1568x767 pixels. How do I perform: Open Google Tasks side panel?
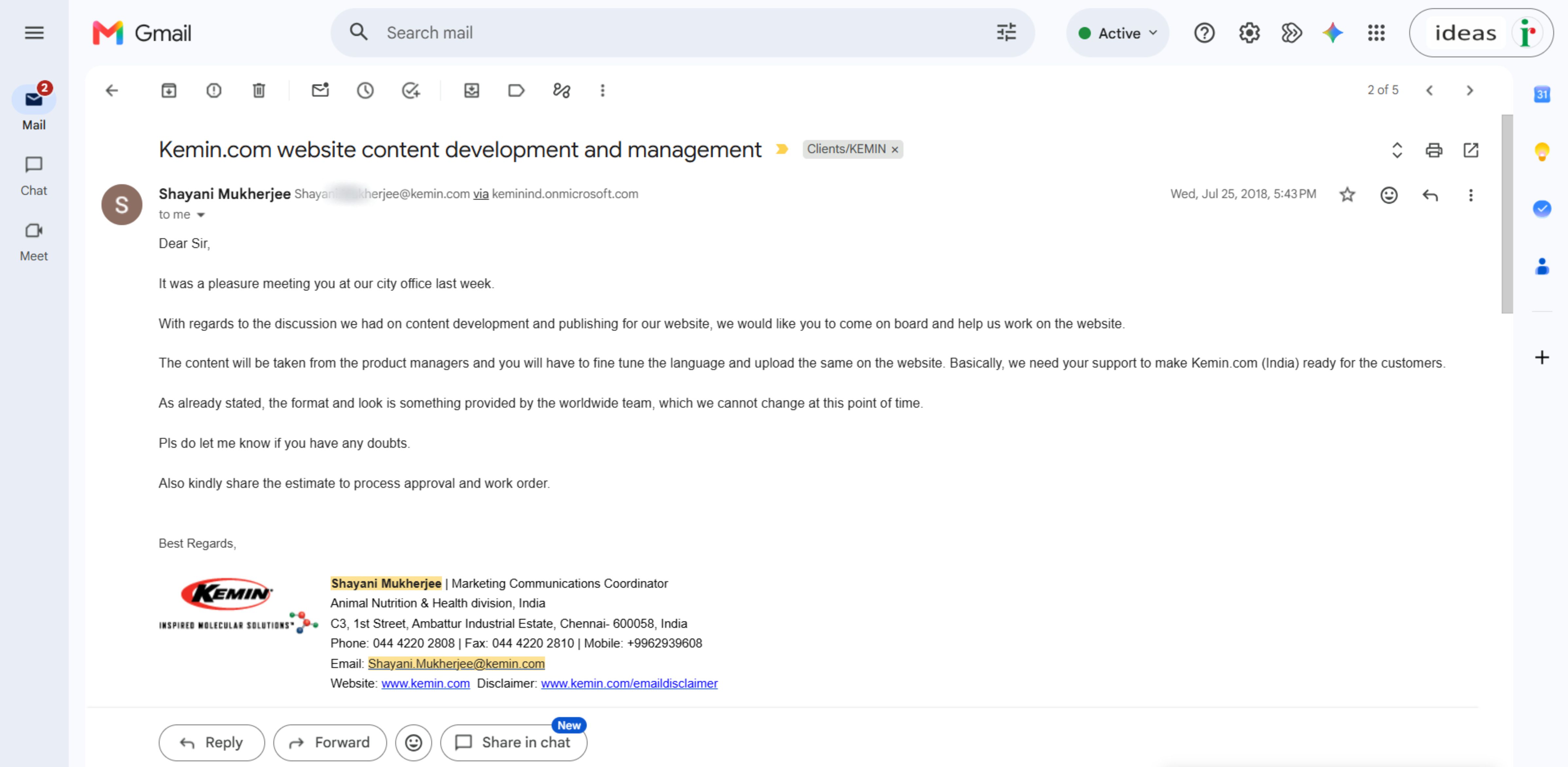(x=1541, y=209)
